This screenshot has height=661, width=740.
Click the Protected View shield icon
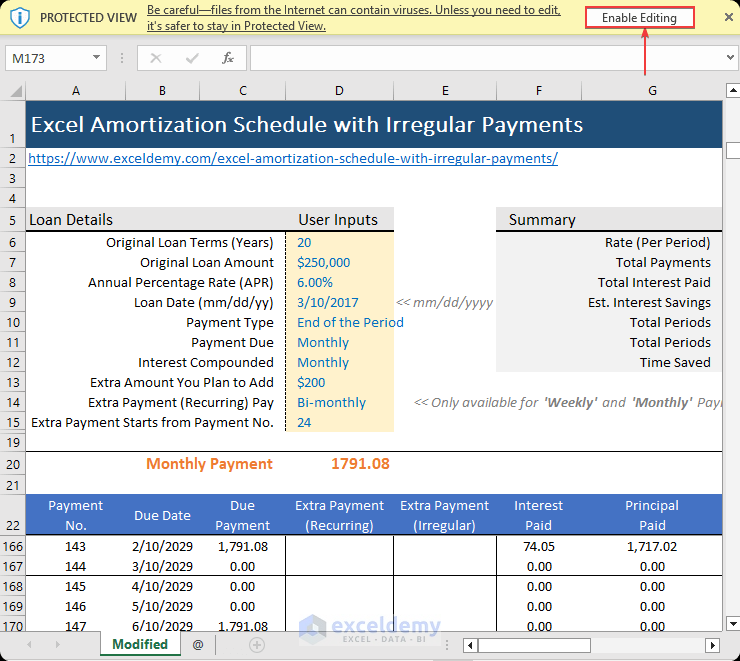click(x=19, y=18)
